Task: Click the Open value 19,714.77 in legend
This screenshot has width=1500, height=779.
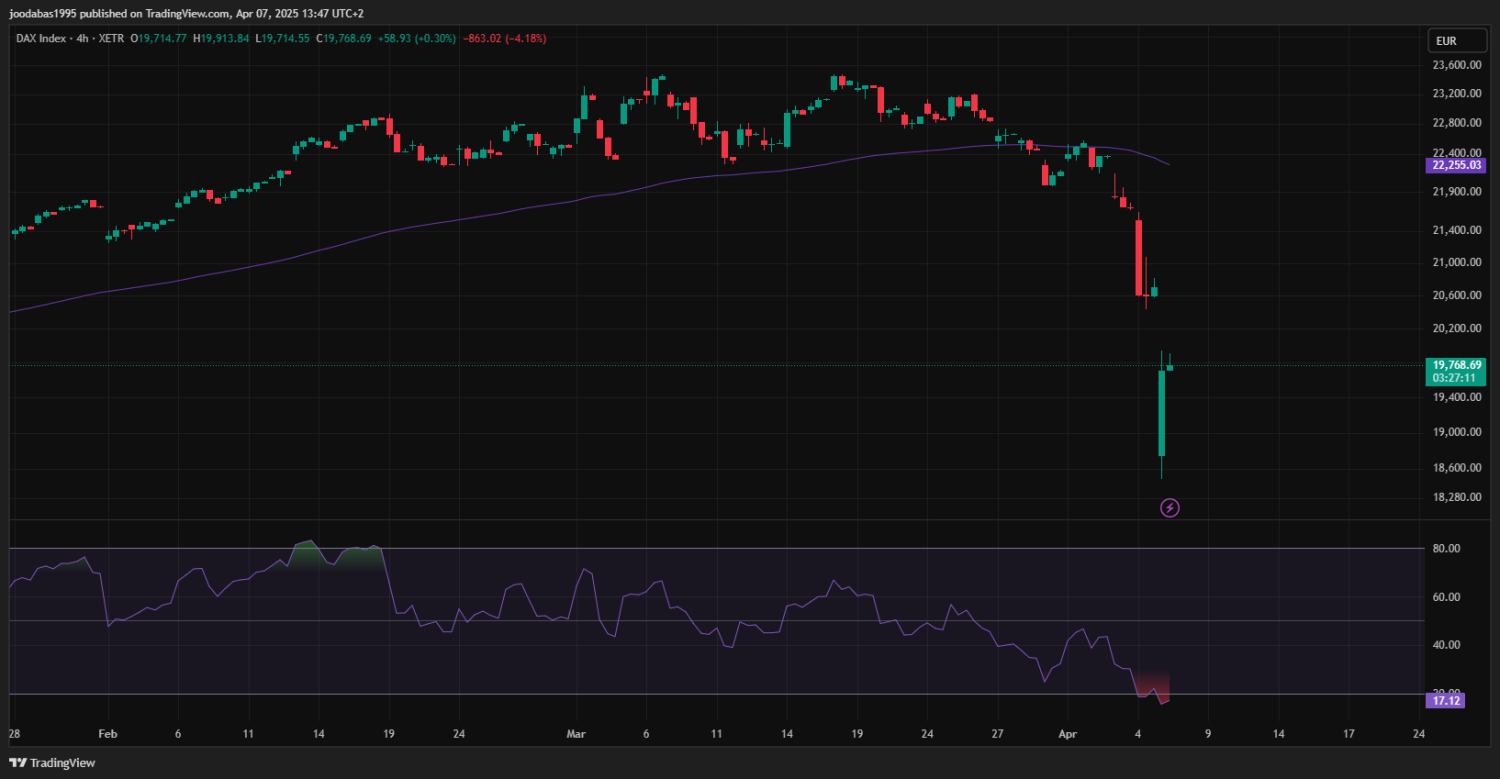Action: pyautogui.click(x=164, y=38)
